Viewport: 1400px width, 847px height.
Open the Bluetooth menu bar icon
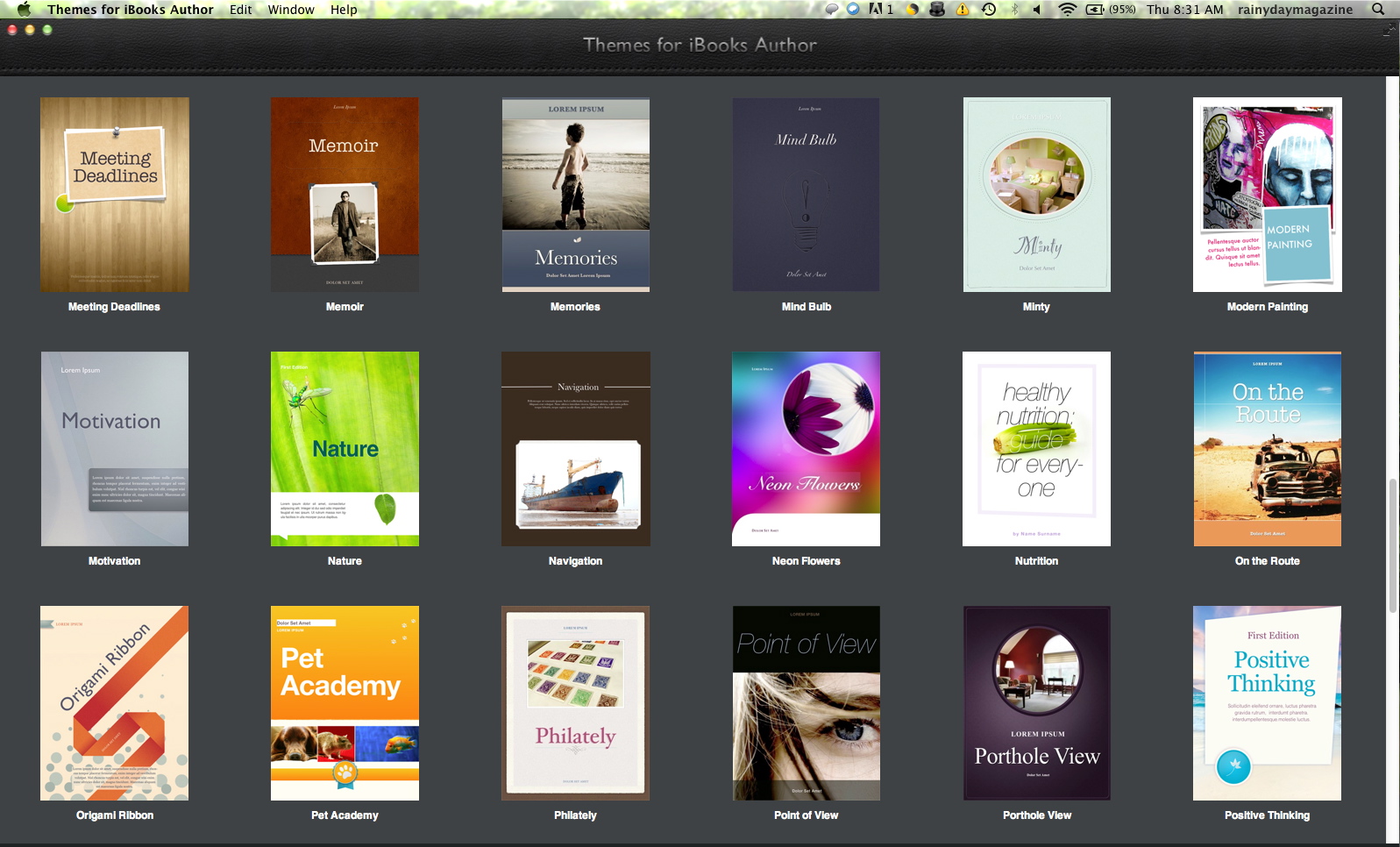point(1014,10)
